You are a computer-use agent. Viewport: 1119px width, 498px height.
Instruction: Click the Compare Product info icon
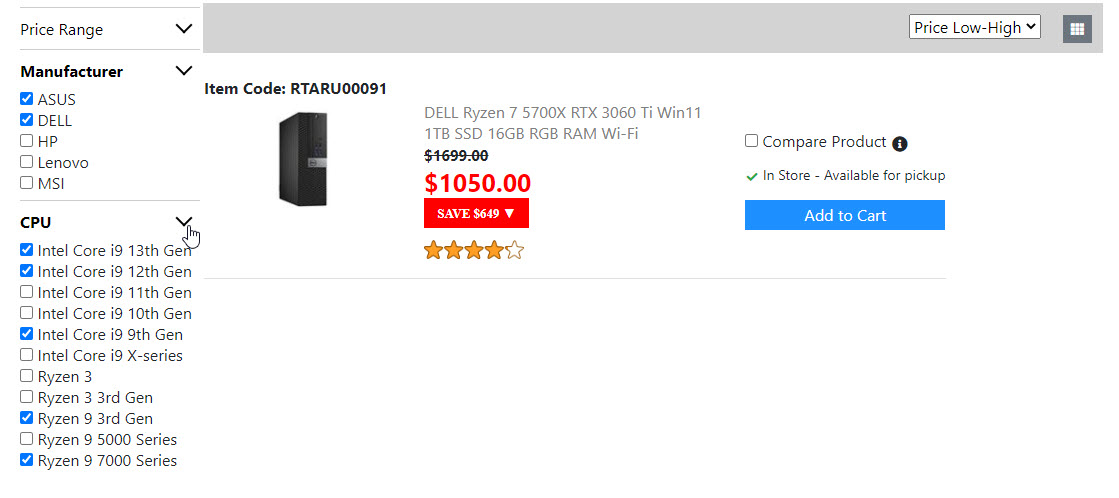pyautogui.click(x=899, y=144)
